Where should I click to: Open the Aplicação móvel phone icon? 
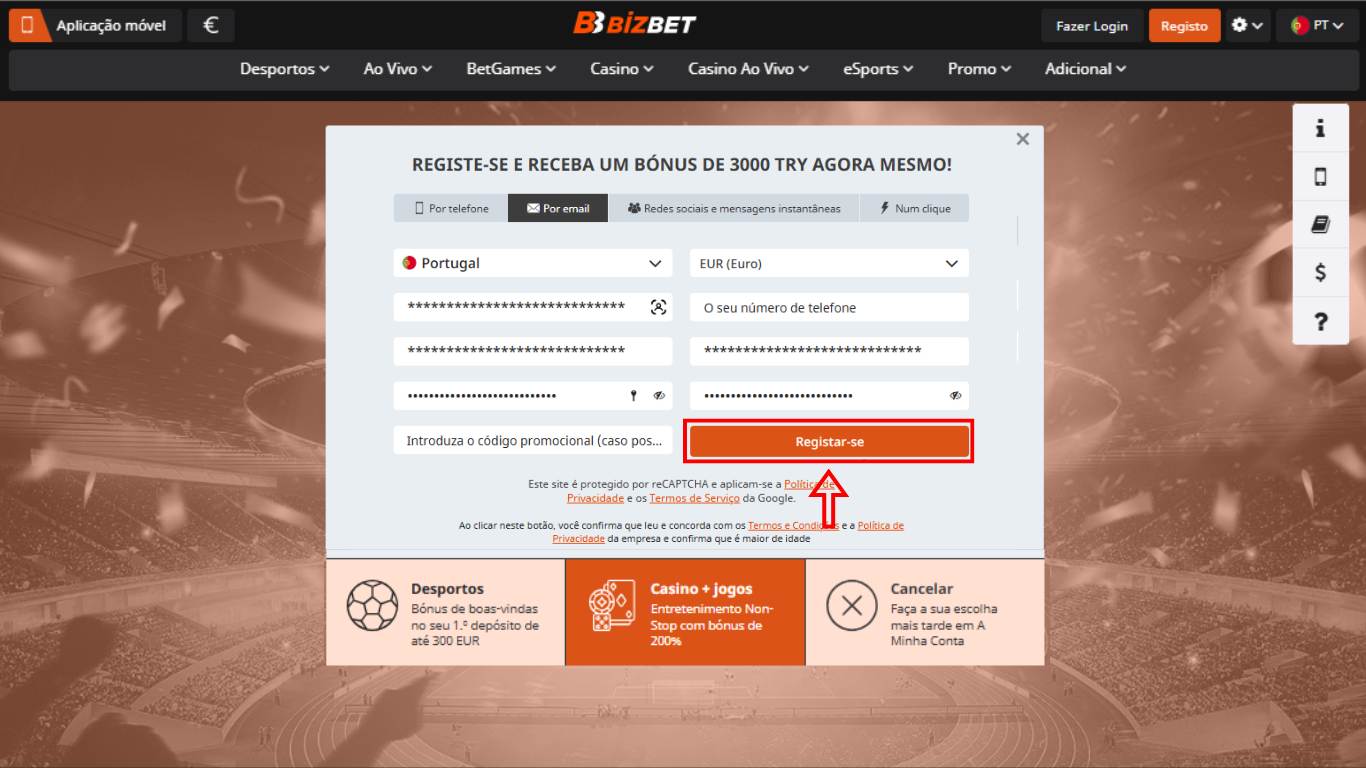pos(28,26)
